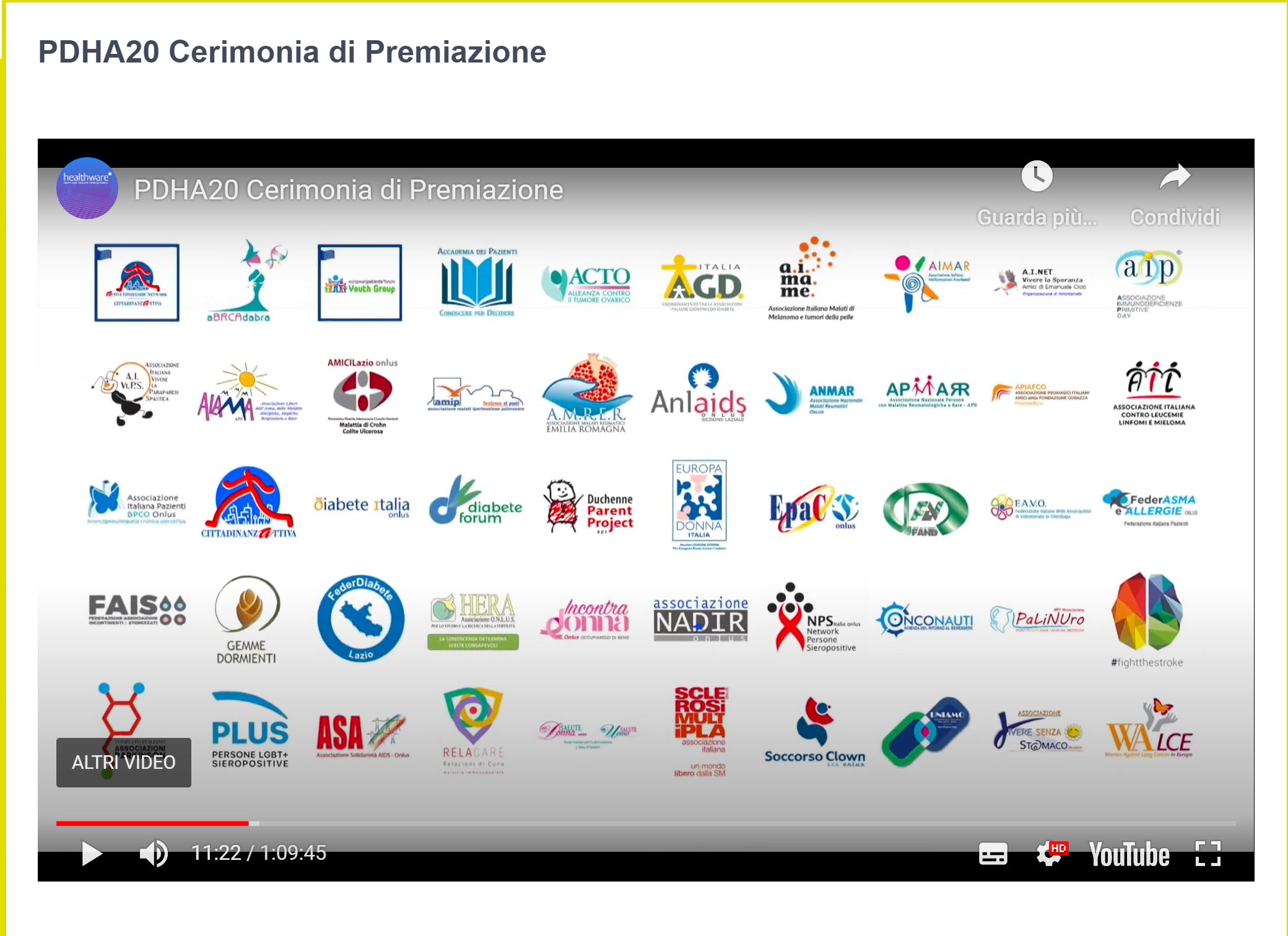The width and height of the screenshot is (1288, 936).
Task: Click the ALTRI VIDEO button
Action: [x=124, y=763]
